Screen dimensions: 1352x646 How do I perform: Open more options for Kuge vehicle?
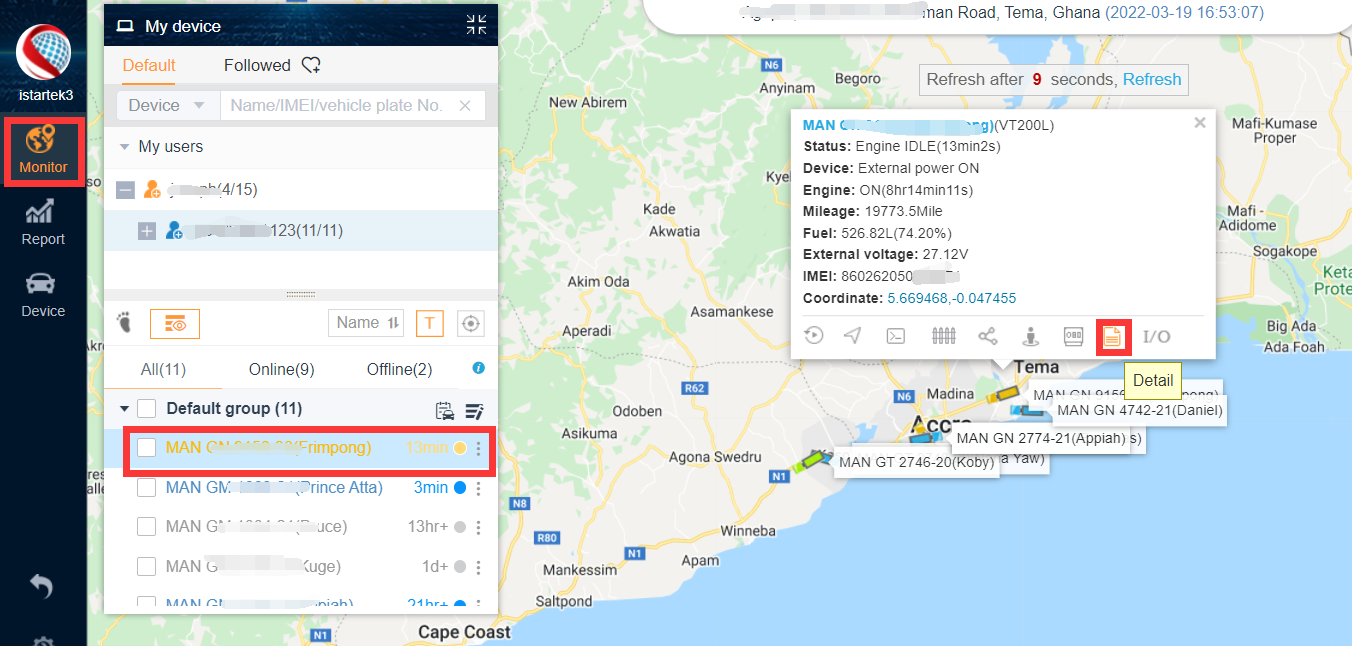pyautogui.click(x=478, y=567)
